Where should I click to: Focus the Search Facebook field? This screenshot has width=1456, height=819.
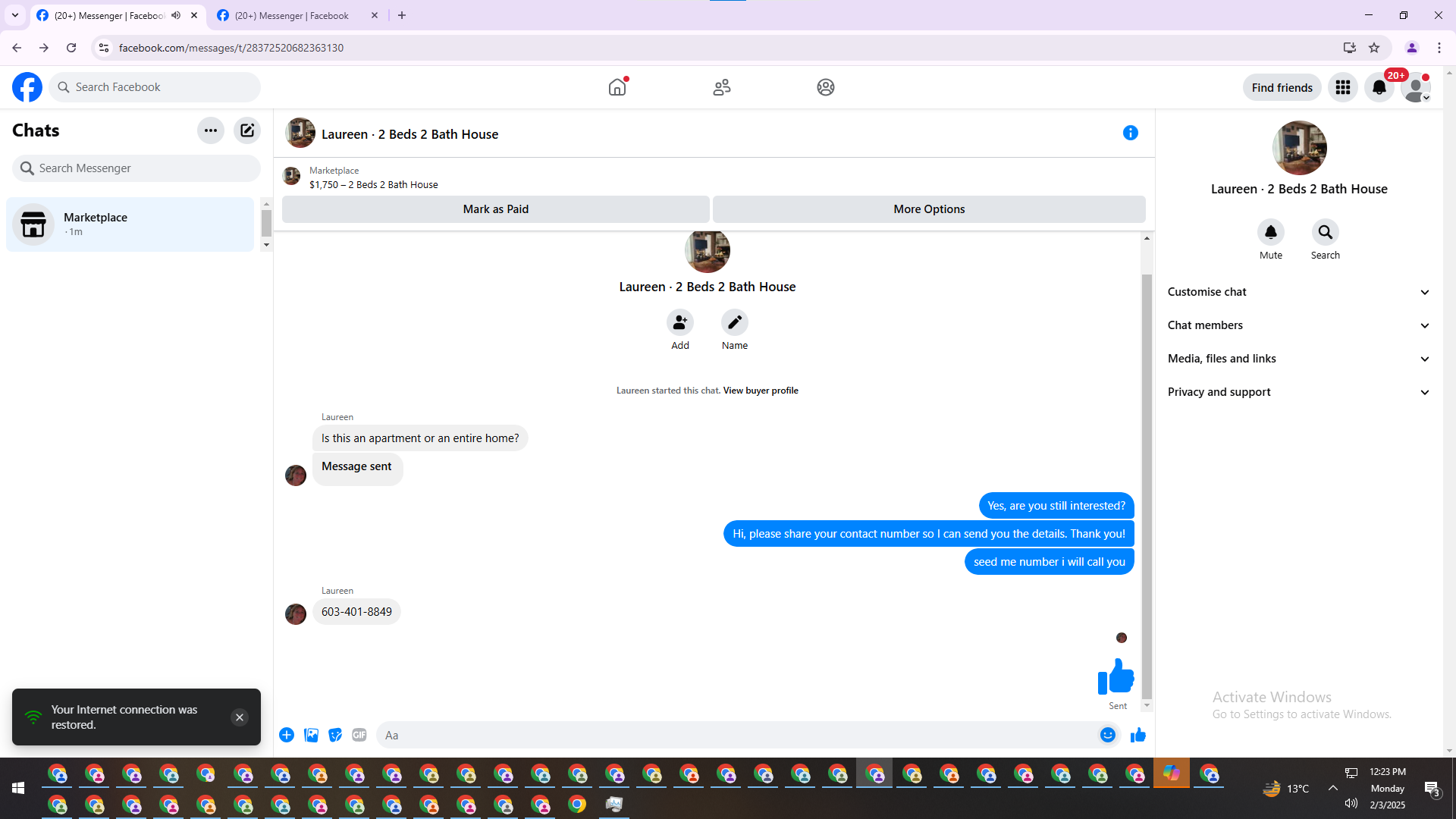(x=155, y=87)
